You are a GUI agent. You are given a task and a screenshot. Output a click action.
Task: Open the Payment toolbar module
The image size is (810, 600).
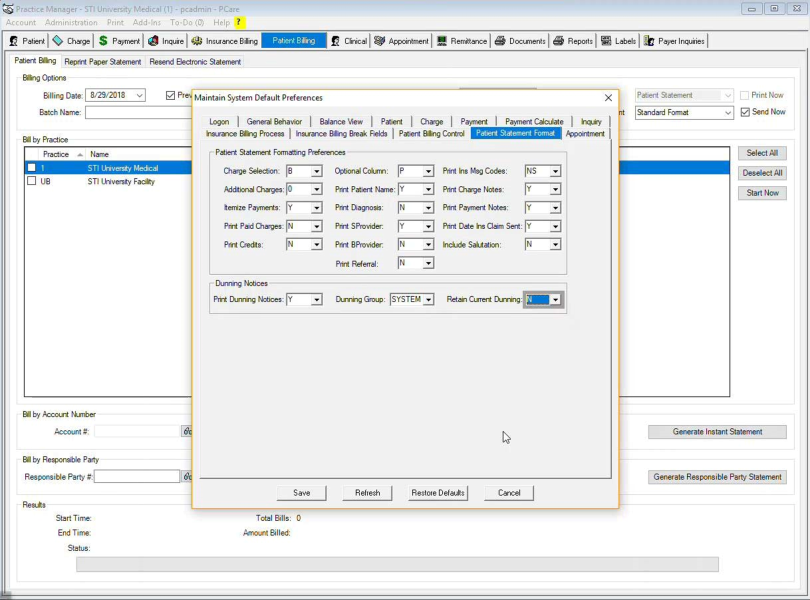pyautogui.click(x=119, y=41)
